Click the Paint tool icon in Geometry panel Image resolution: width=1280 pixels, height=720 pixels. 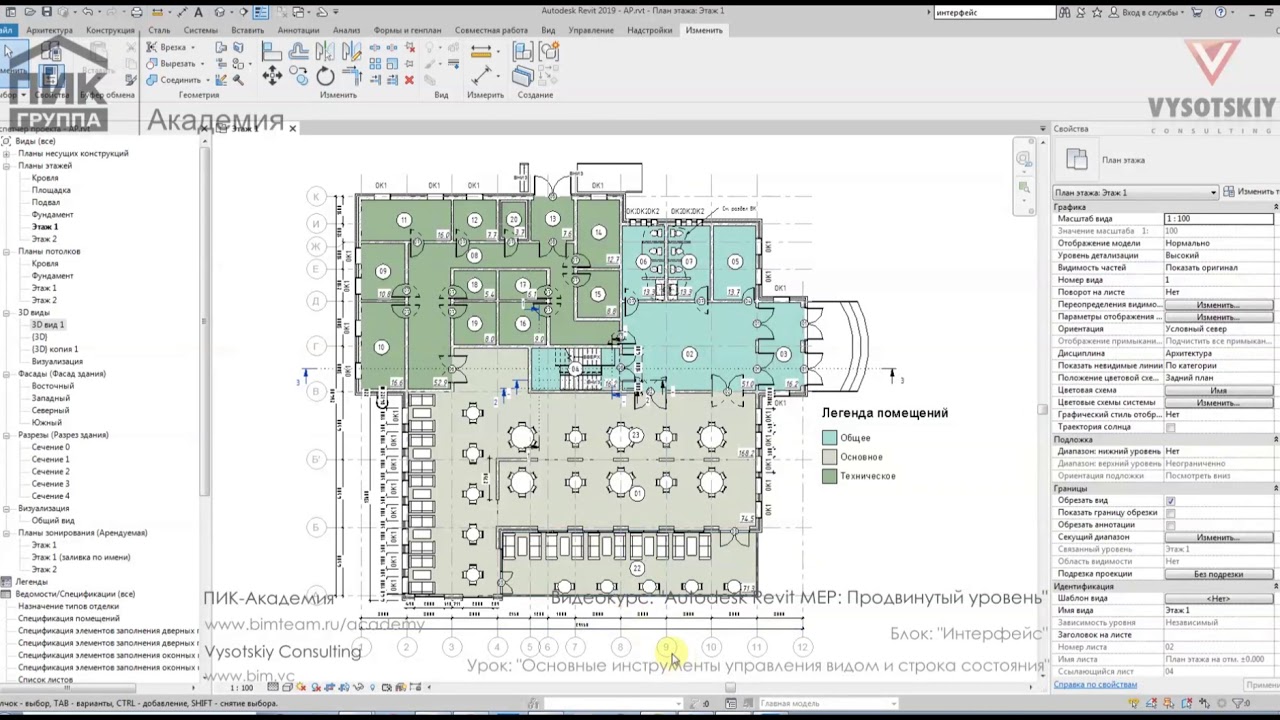[238, 63]
